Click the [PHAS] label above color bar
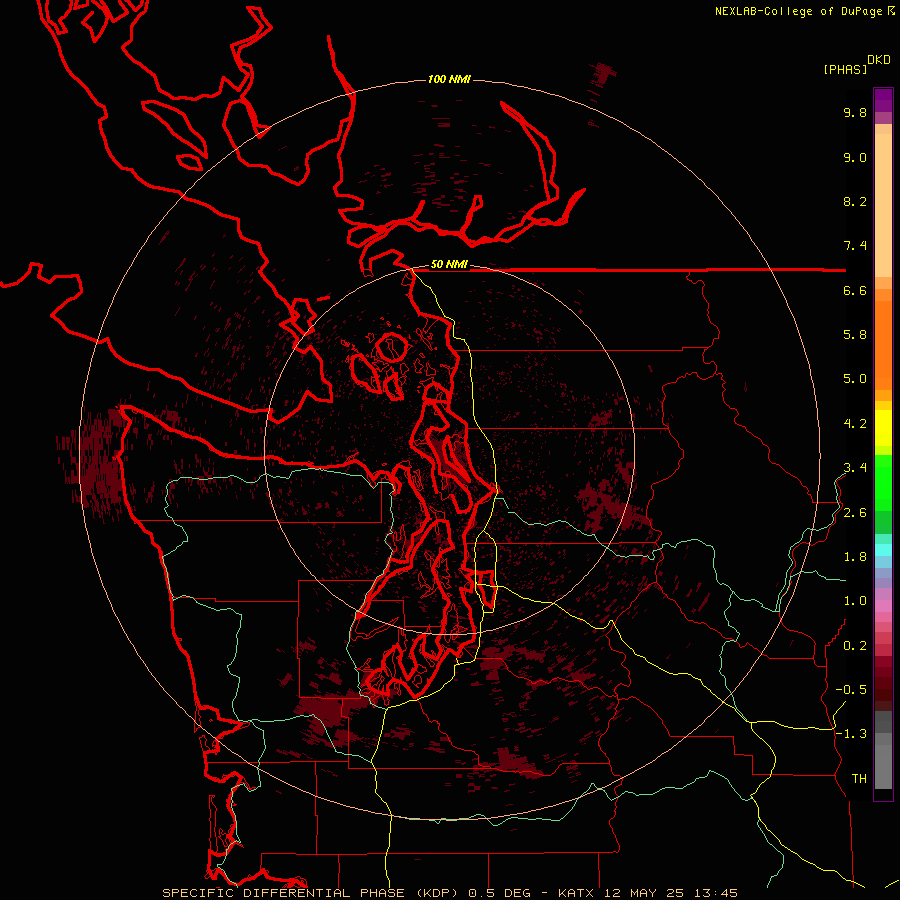The width and height of the screenshot is (900, 900). click(845, 69)
